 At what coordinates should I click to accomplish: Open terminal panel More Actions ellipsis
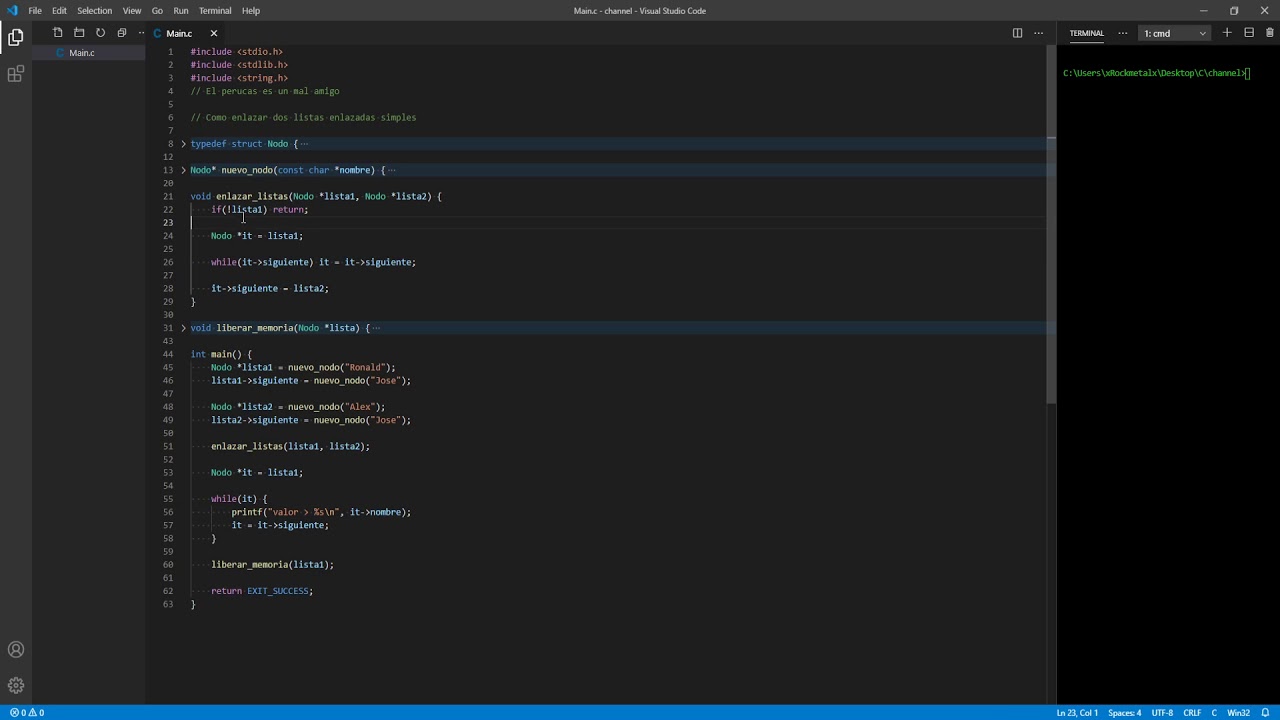1122,33
